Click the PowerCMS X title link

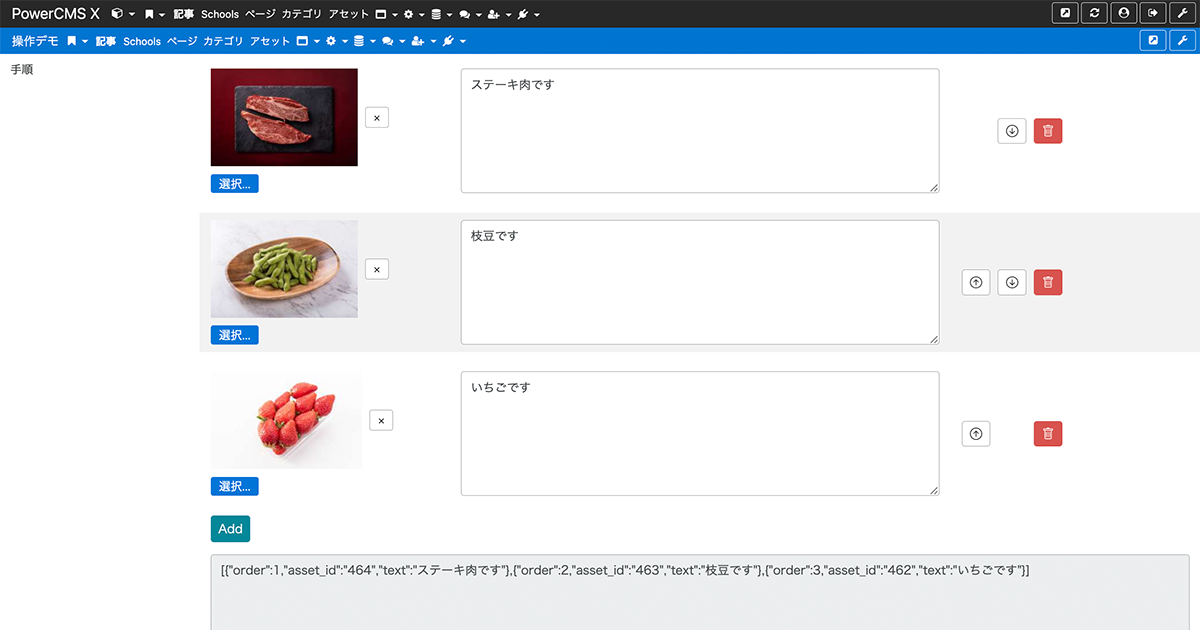(55, 14)
